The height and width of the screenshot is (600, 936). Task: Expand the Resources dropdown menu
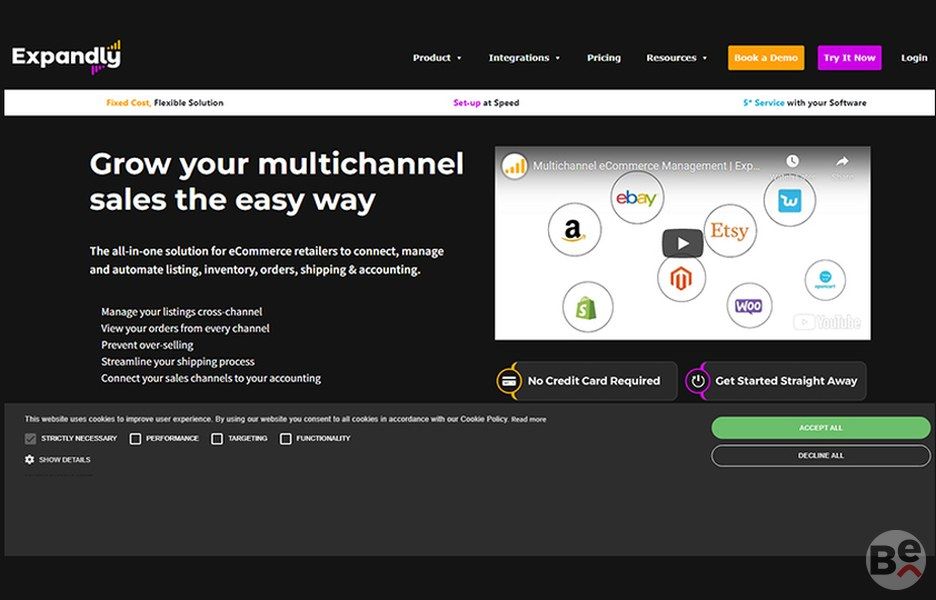[676, 58]
